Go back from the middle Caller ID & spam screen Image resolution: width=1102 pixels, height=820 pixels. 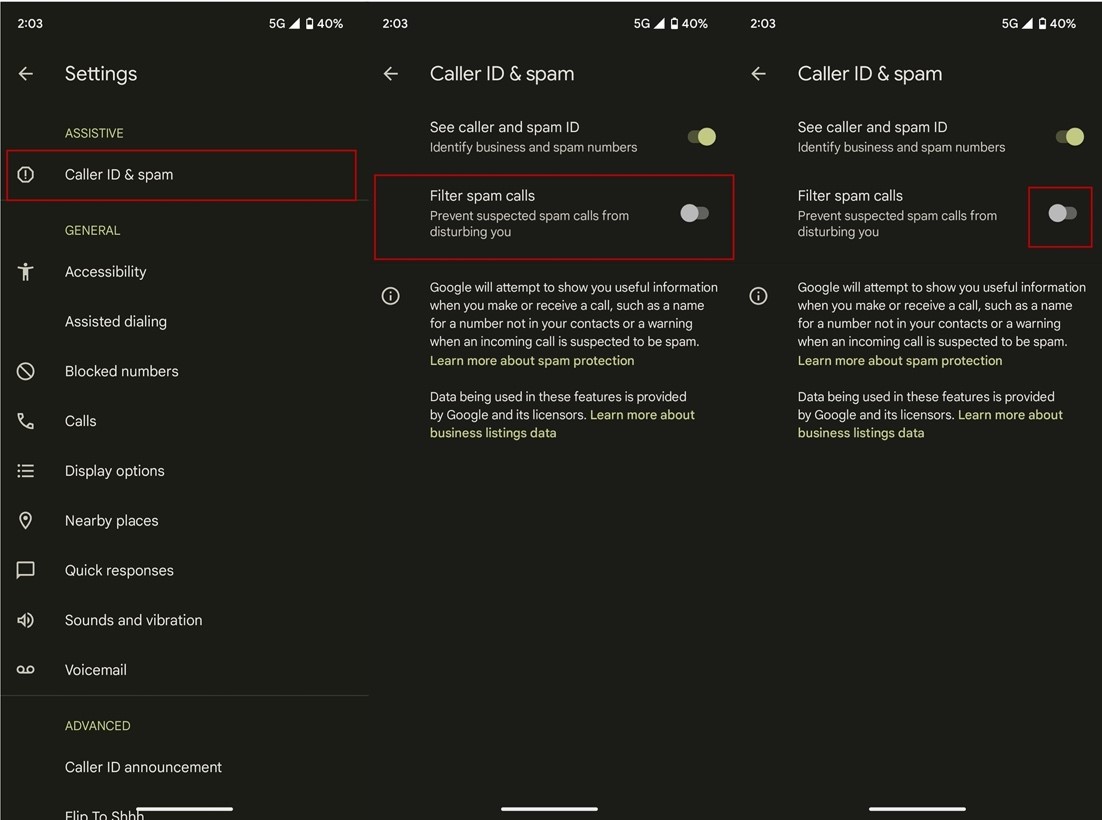391,74
